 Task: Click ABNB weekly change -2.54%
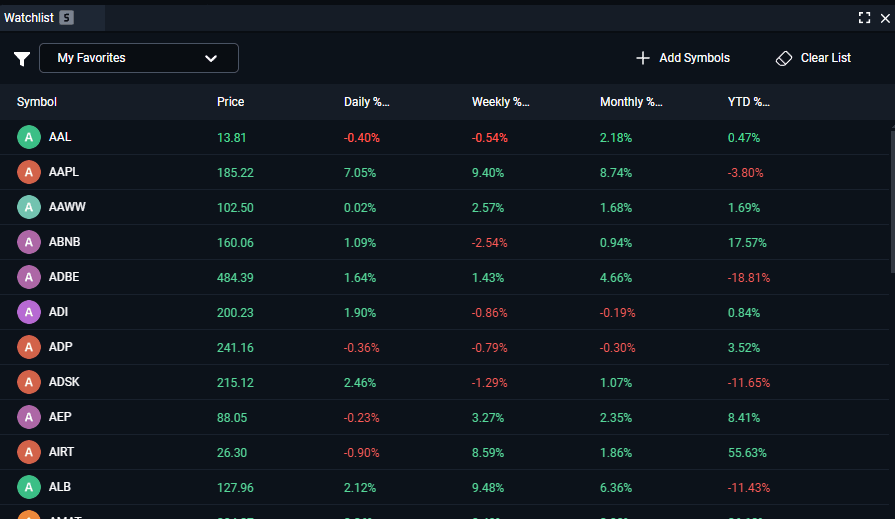click(x=489, y=243)
